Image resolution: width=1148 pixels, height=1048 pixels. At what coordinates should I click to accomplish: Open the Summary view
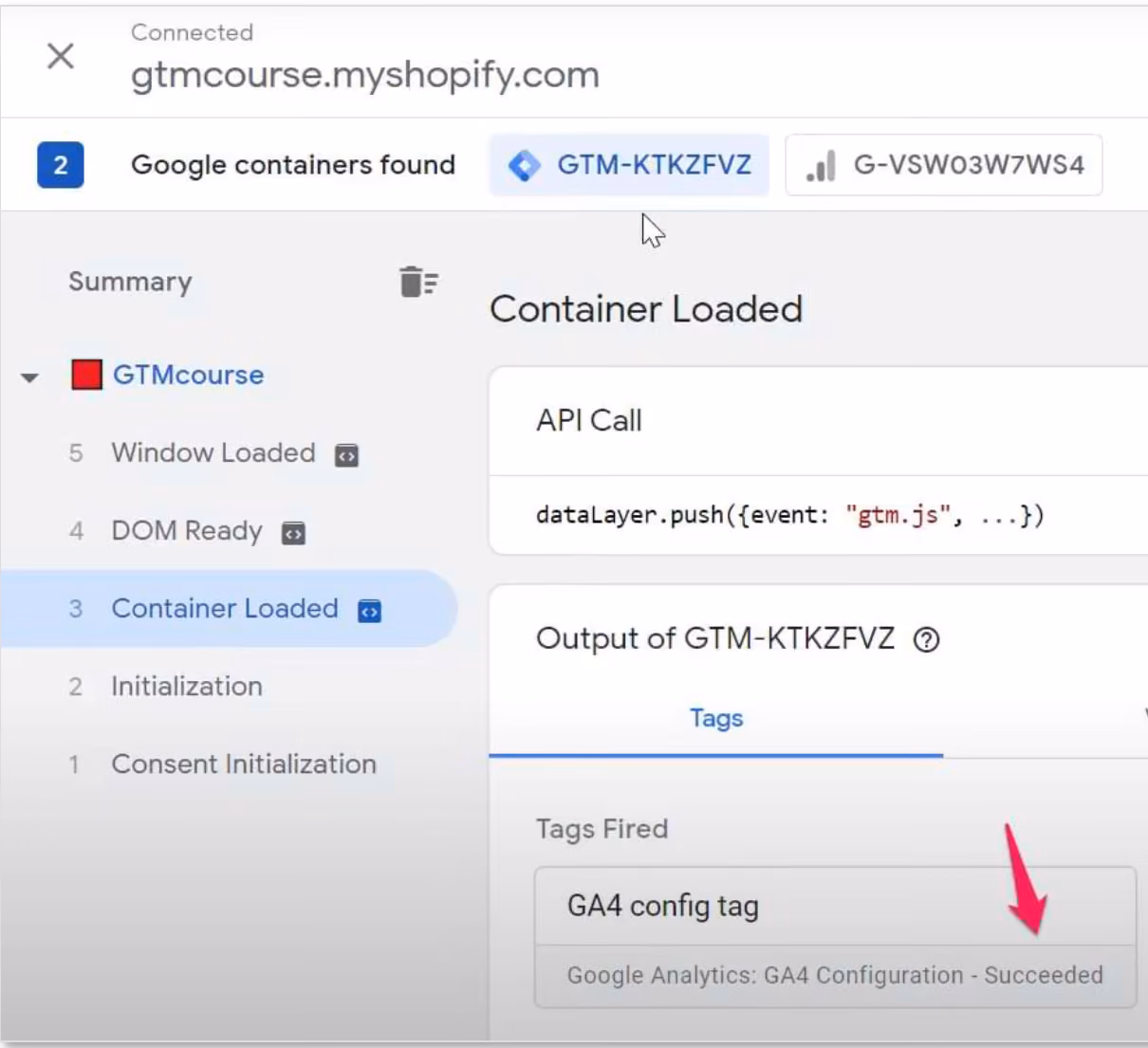tap(130, 282)
